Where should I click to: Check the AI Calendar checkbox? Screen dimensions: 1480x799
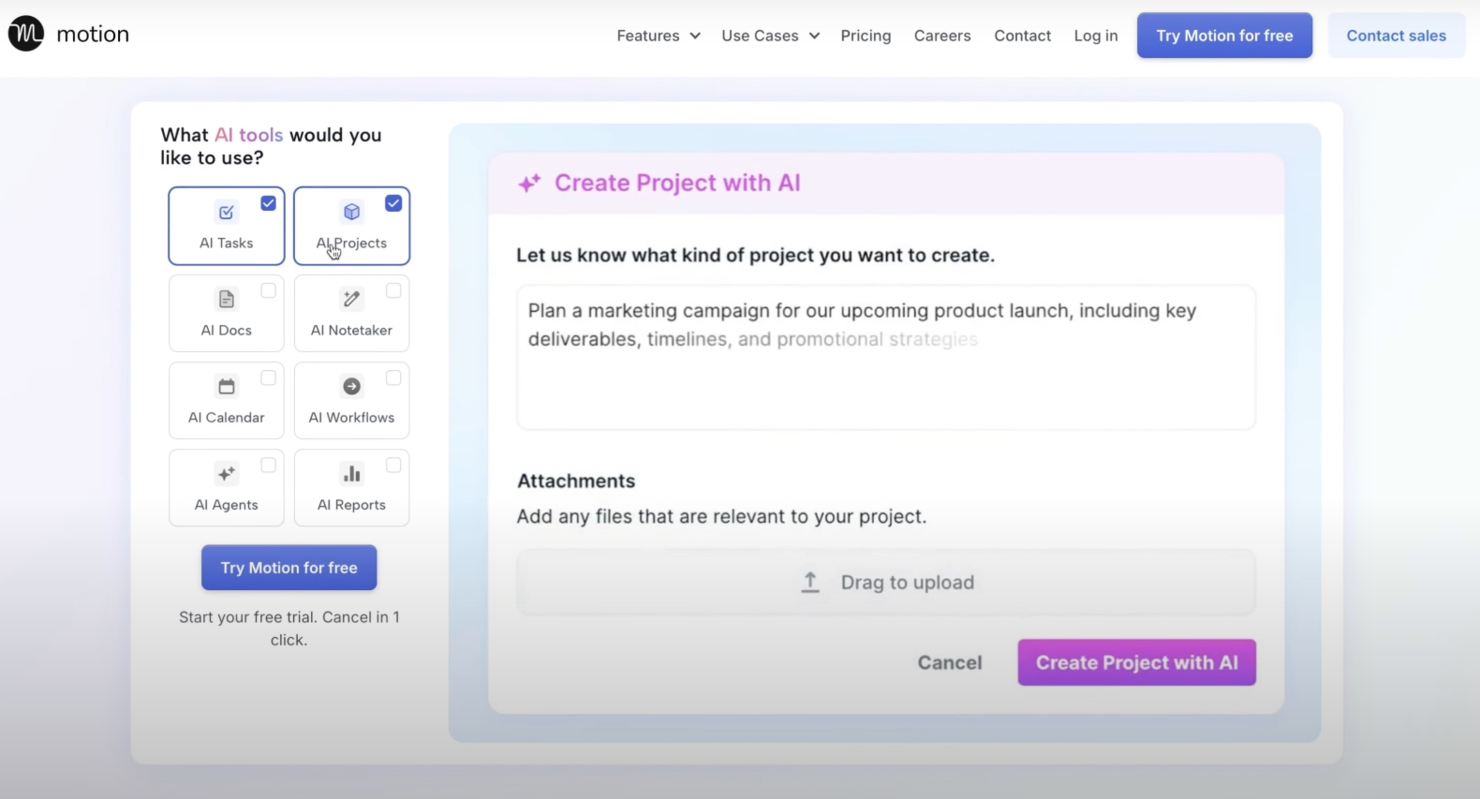coord(268,378)
